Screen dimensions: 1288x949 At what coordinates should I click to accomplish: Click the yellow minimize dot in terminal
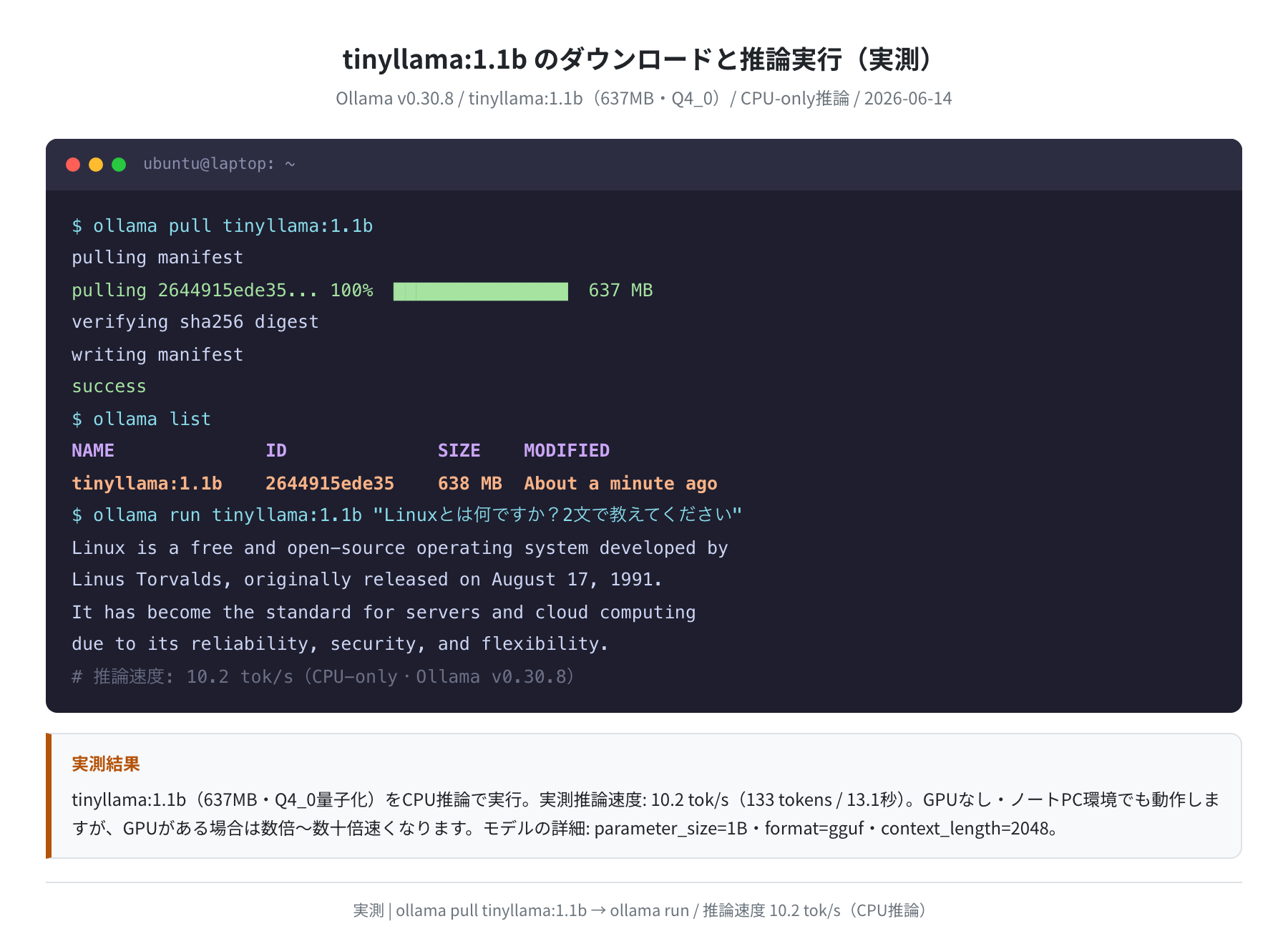96,165
